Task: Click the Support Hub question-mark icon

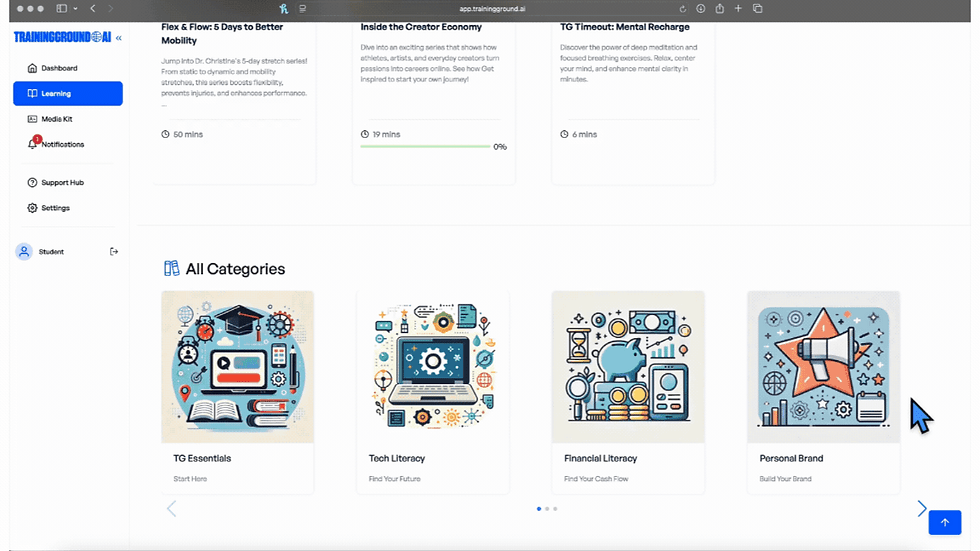Action: (32, 182)
